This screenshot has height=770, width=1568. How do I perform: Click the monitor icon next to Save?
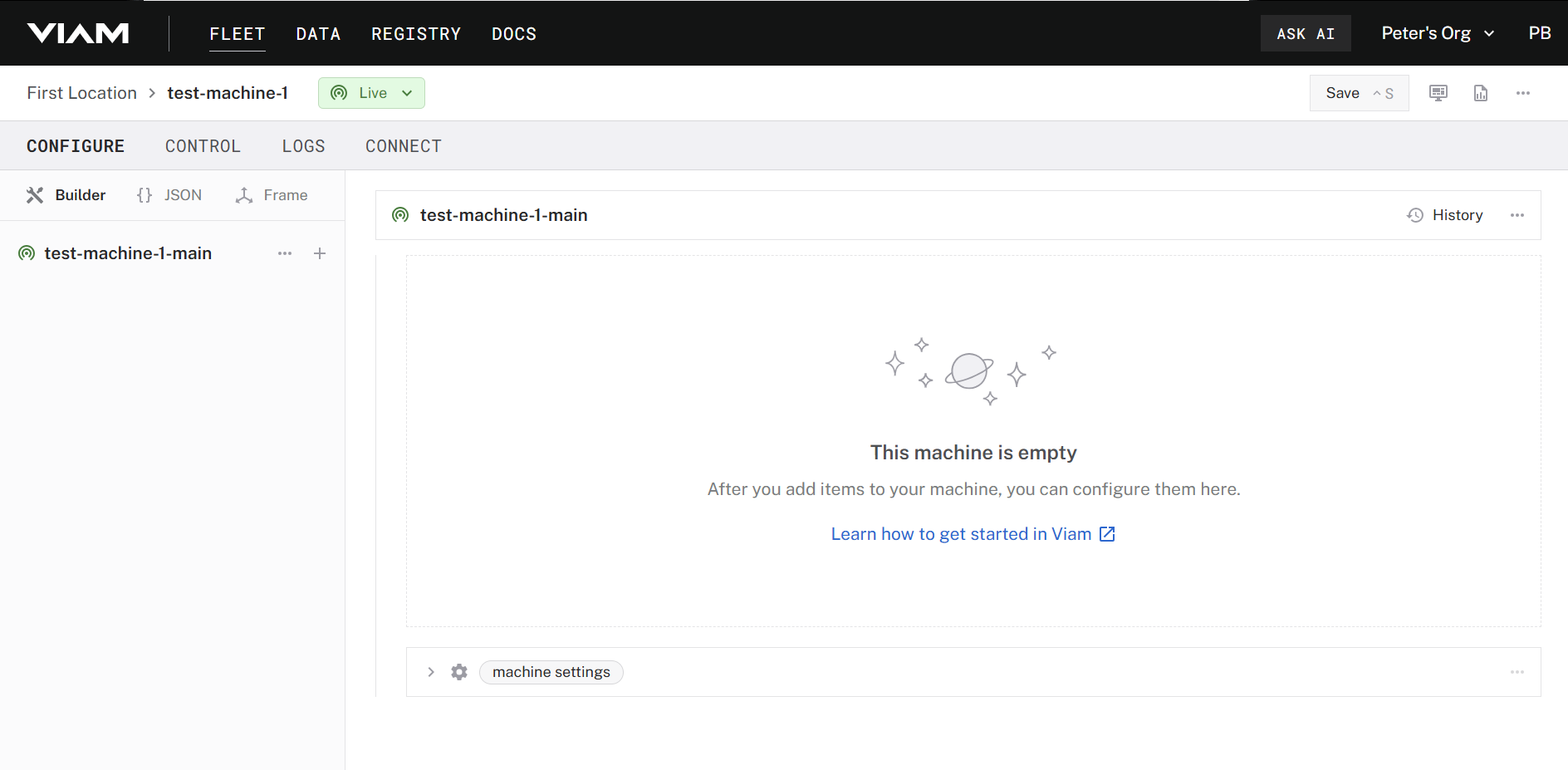1438,93
